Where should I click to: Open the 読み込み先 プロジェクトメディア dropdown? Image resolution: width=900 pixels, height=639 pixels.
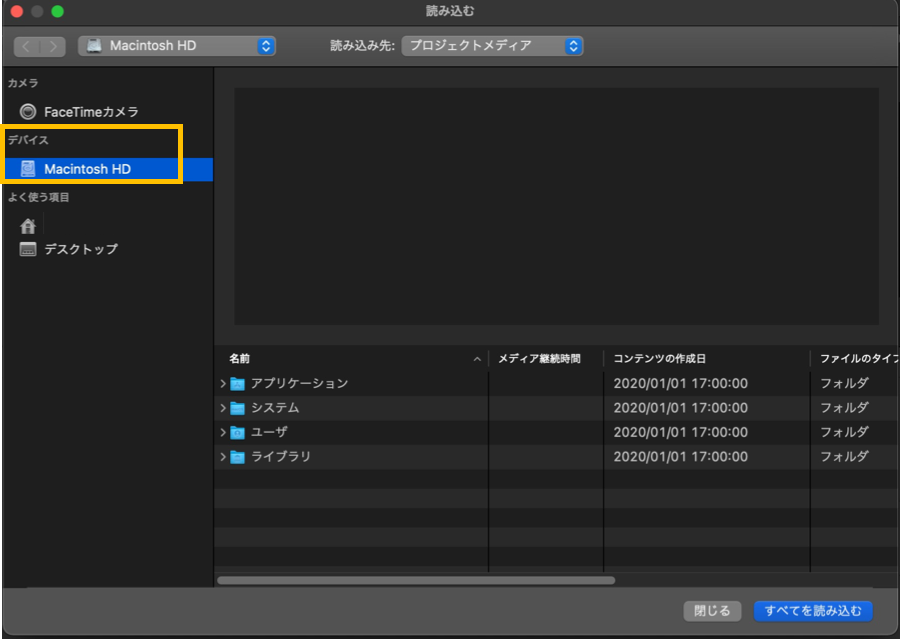point(492,46)
